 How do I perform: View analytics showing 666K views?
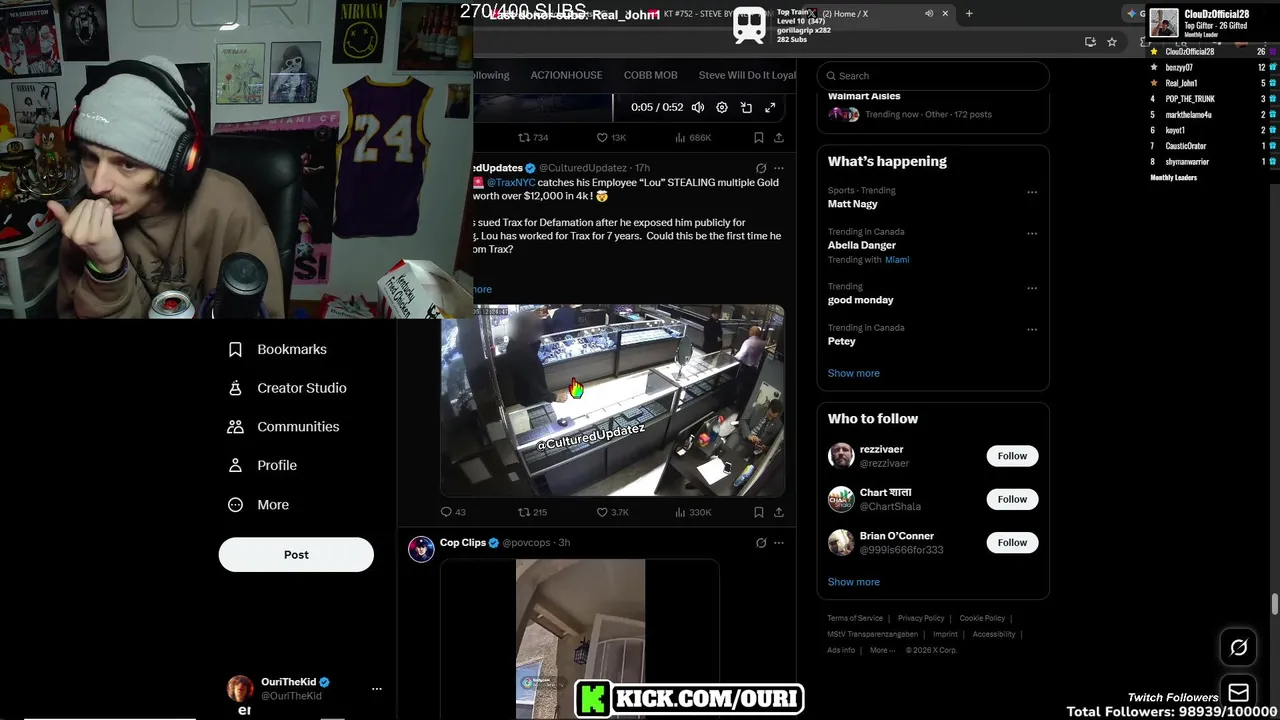[x=693, y=137]
